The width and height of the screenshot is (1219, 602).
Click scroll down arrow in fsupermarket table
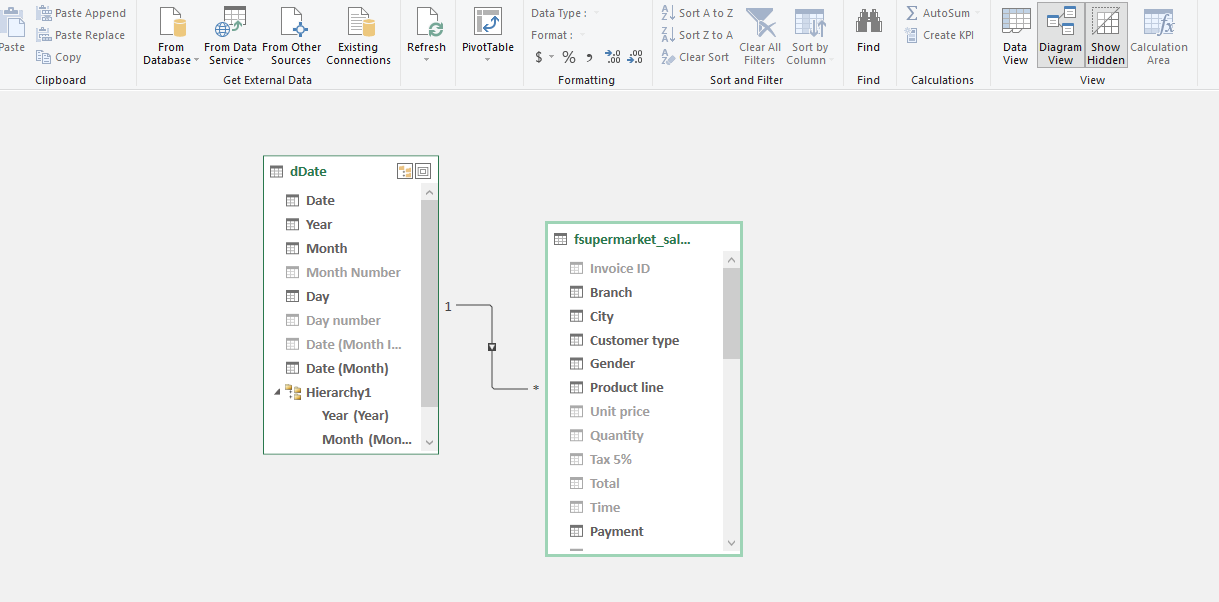(731, 543)
